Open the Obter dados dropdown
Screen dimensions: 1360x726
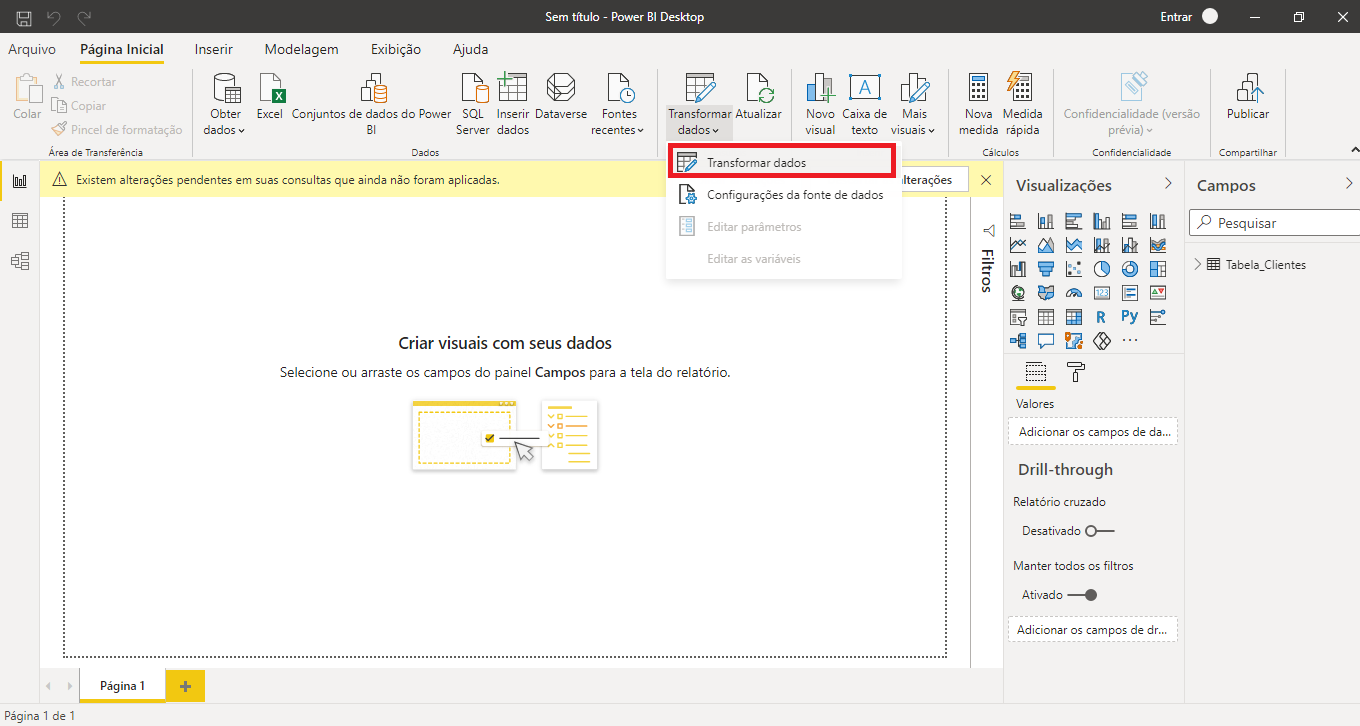[225, 104]
